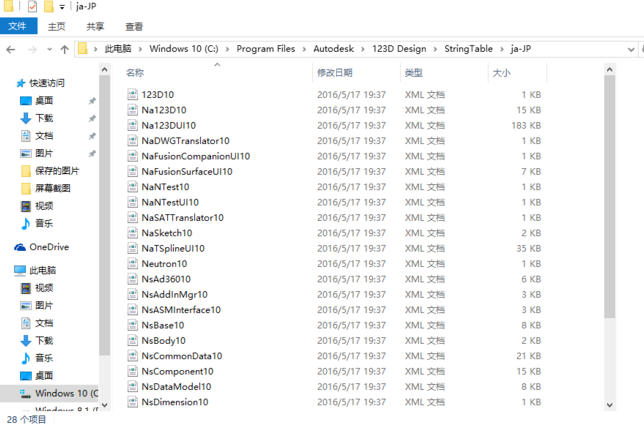The image size is (644, 426).
Task: Click the Back navigation arrow
Action: [11, 50]
